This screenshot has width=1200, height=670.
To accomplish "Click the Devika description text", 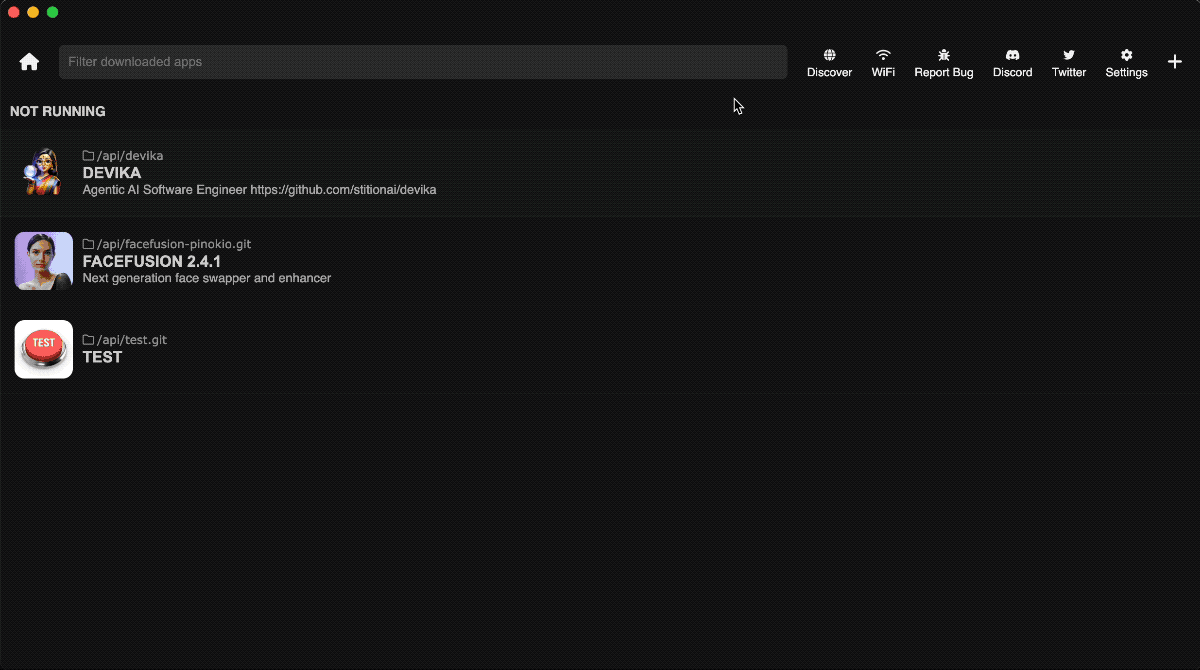I will click(259, 190).
